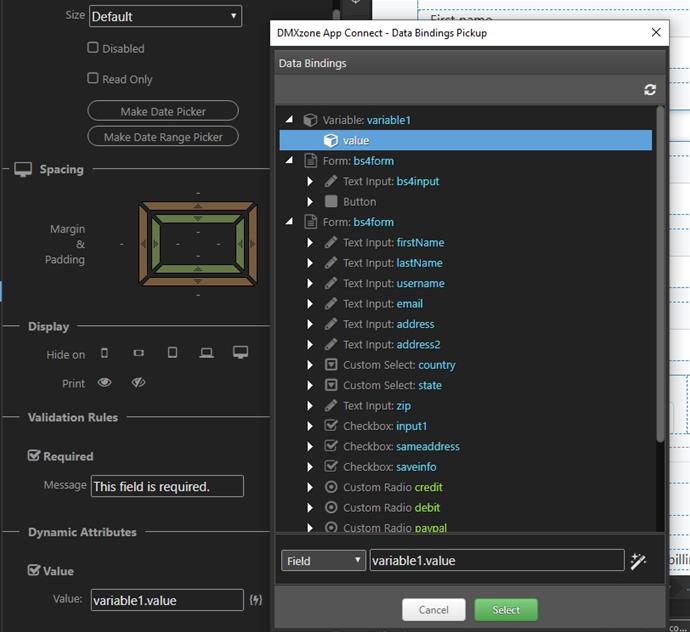Expand Checkbox: saveinfo node
This screenshot has height=632, width=690.
coord(310,467)
